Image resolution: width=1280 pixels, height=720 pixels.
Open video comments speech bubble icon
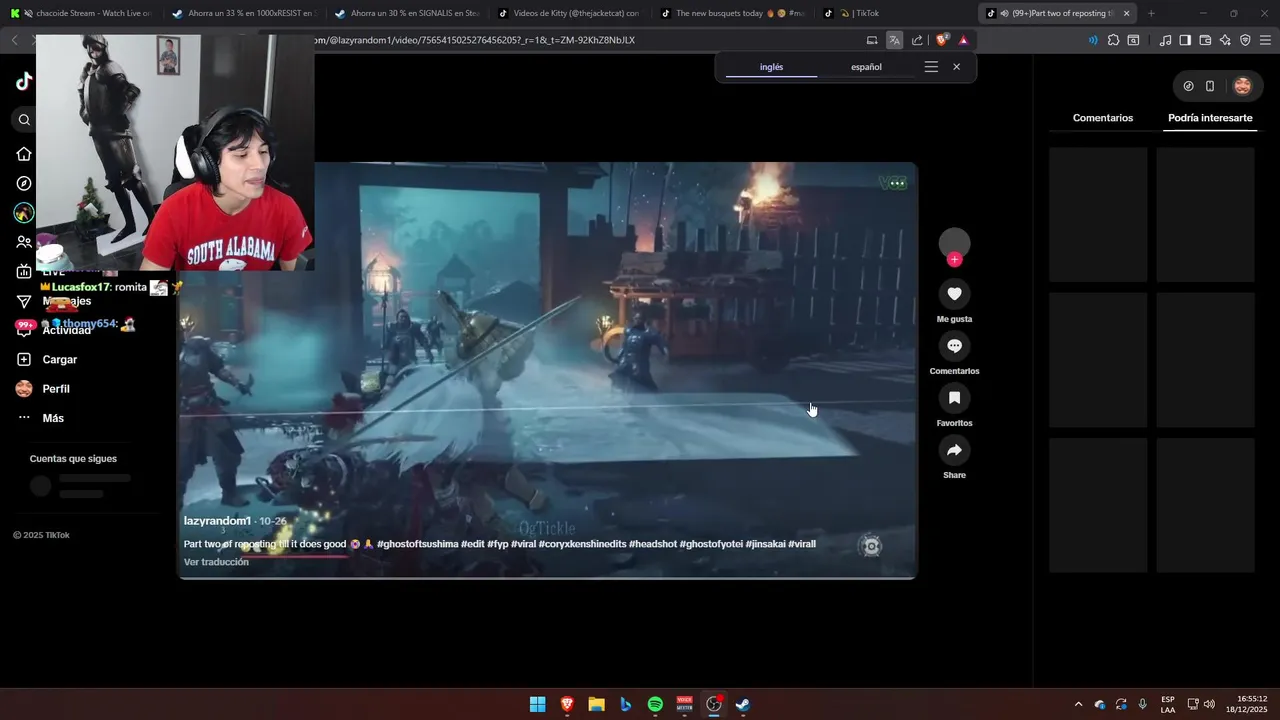click(954, 346)
